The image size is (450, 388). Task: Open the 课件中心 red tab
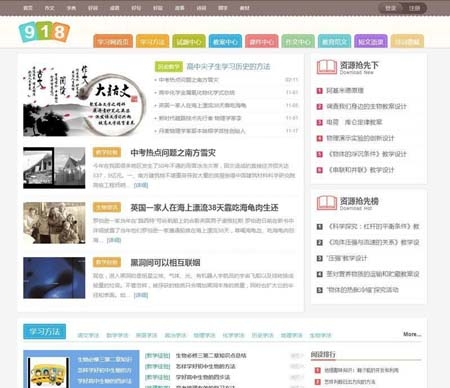coord(262,41)
